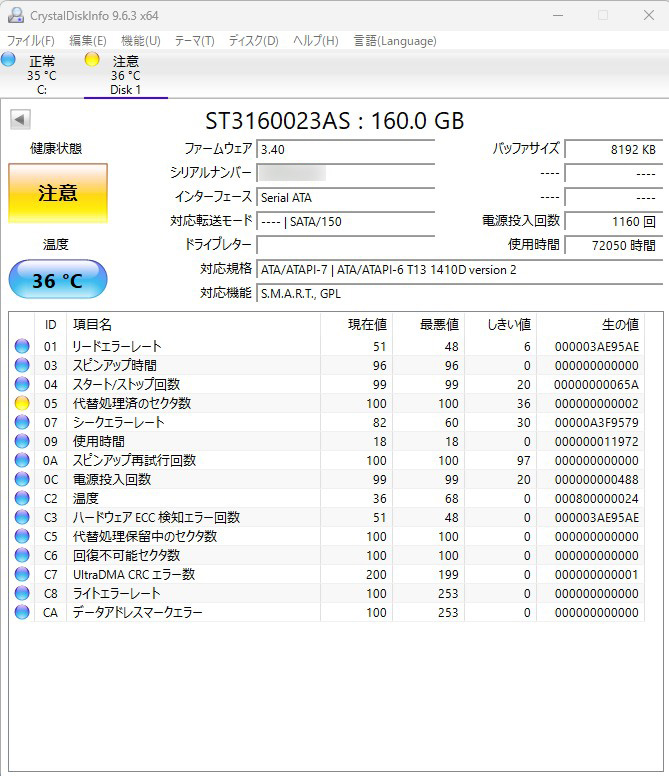Open the 編集(E) menu
This screenshot has height=776, width=669.
(x=88, y=41)
